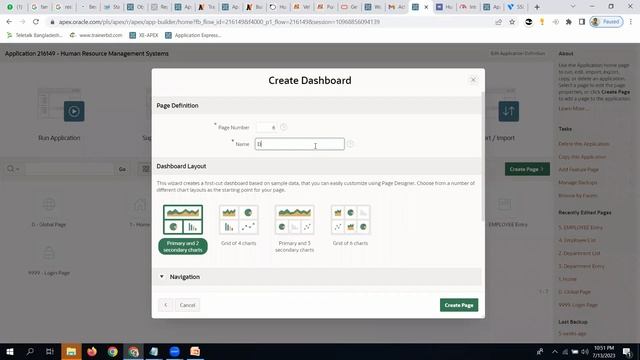
Task: Open Export / Import icon in background
Action: pos(509,111)
